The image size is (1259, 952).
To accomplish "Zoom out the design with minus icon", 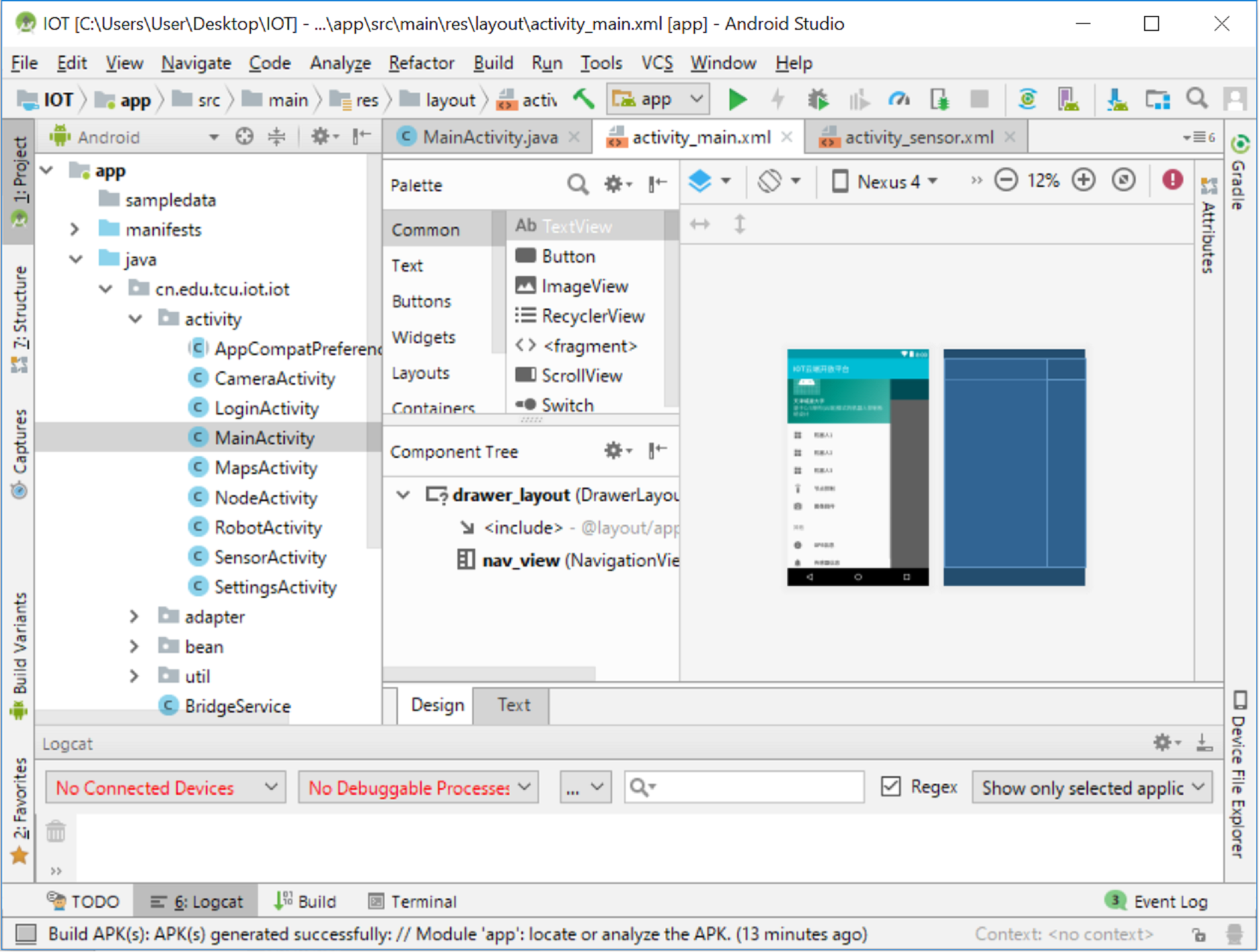I will coord(1006,180).
